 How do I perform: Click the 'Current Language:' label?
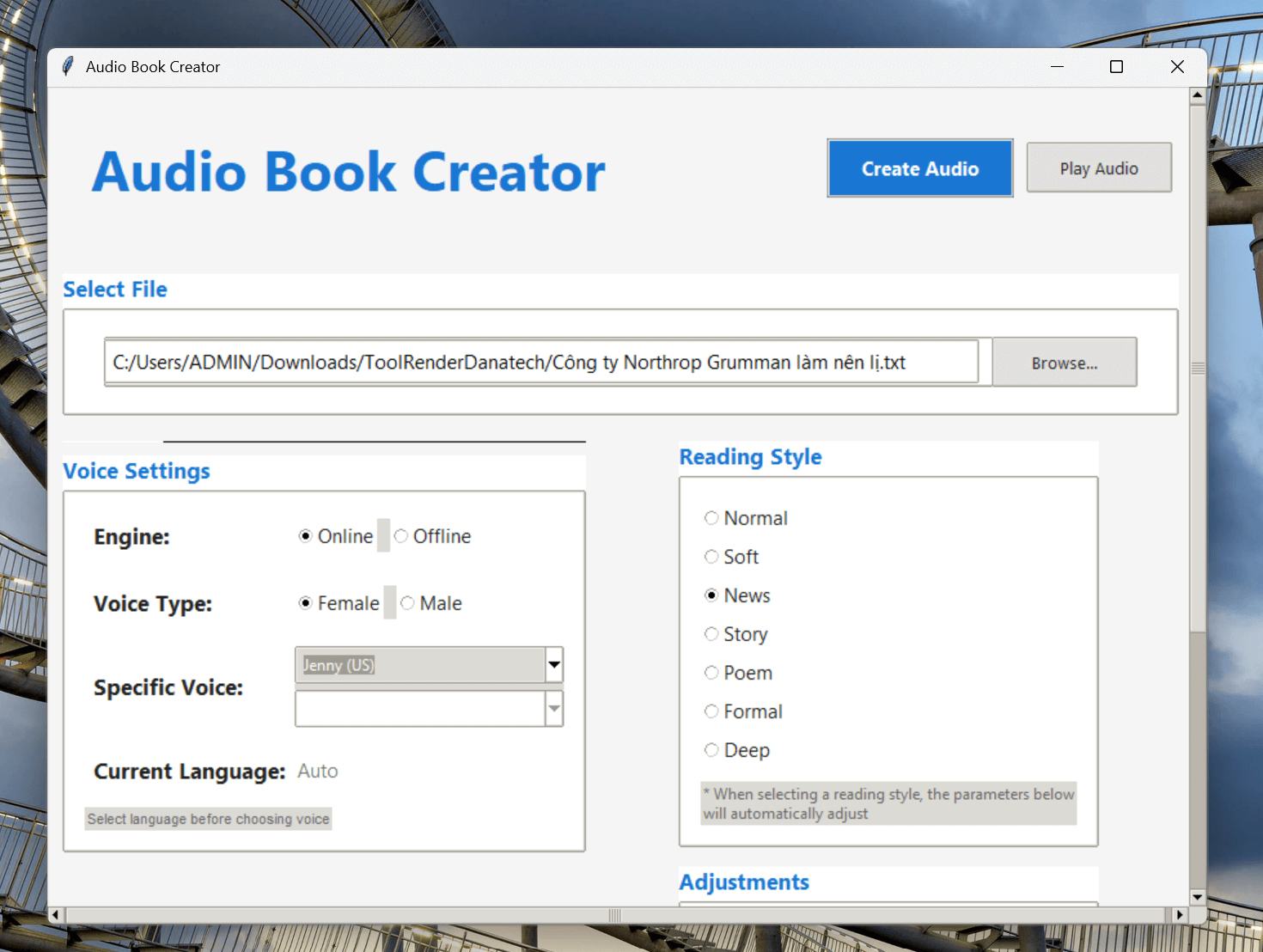click(189, 771)
